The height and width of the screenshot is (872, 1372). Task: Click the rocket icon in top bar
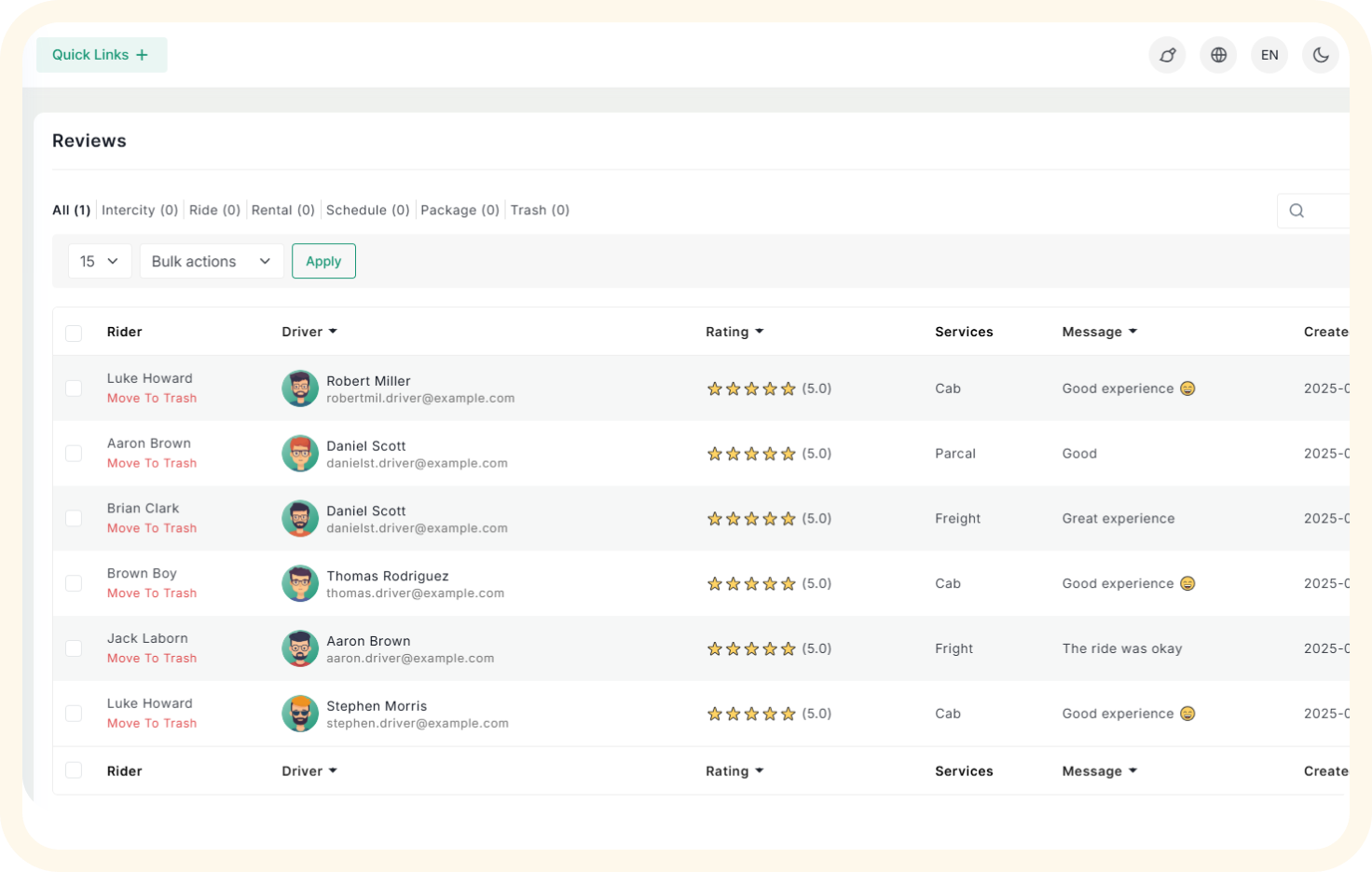click(x=1167, y=55)
